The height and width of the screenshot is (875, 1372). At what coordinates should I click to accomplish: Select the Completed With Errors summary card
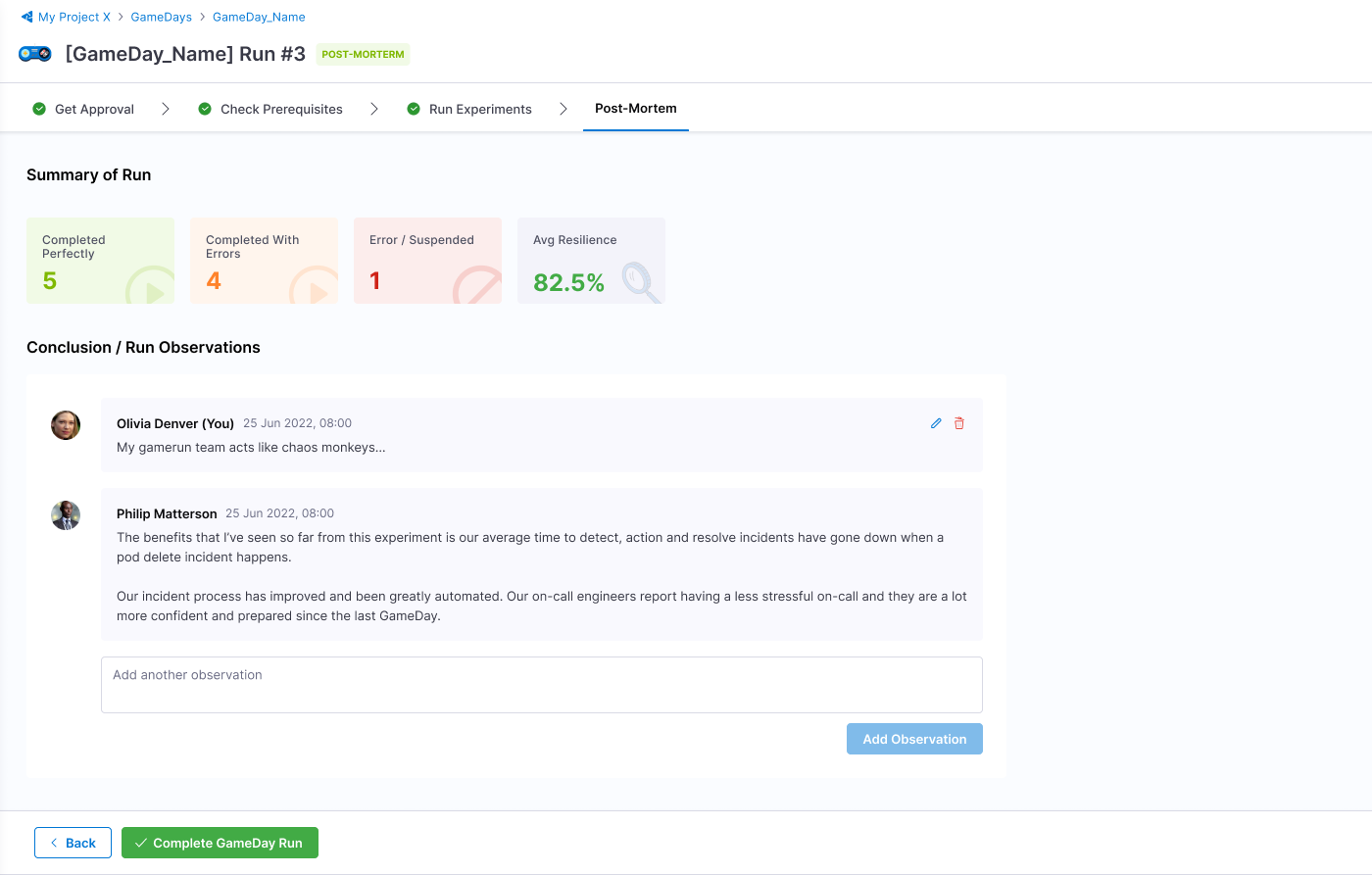tap(264, 261)
